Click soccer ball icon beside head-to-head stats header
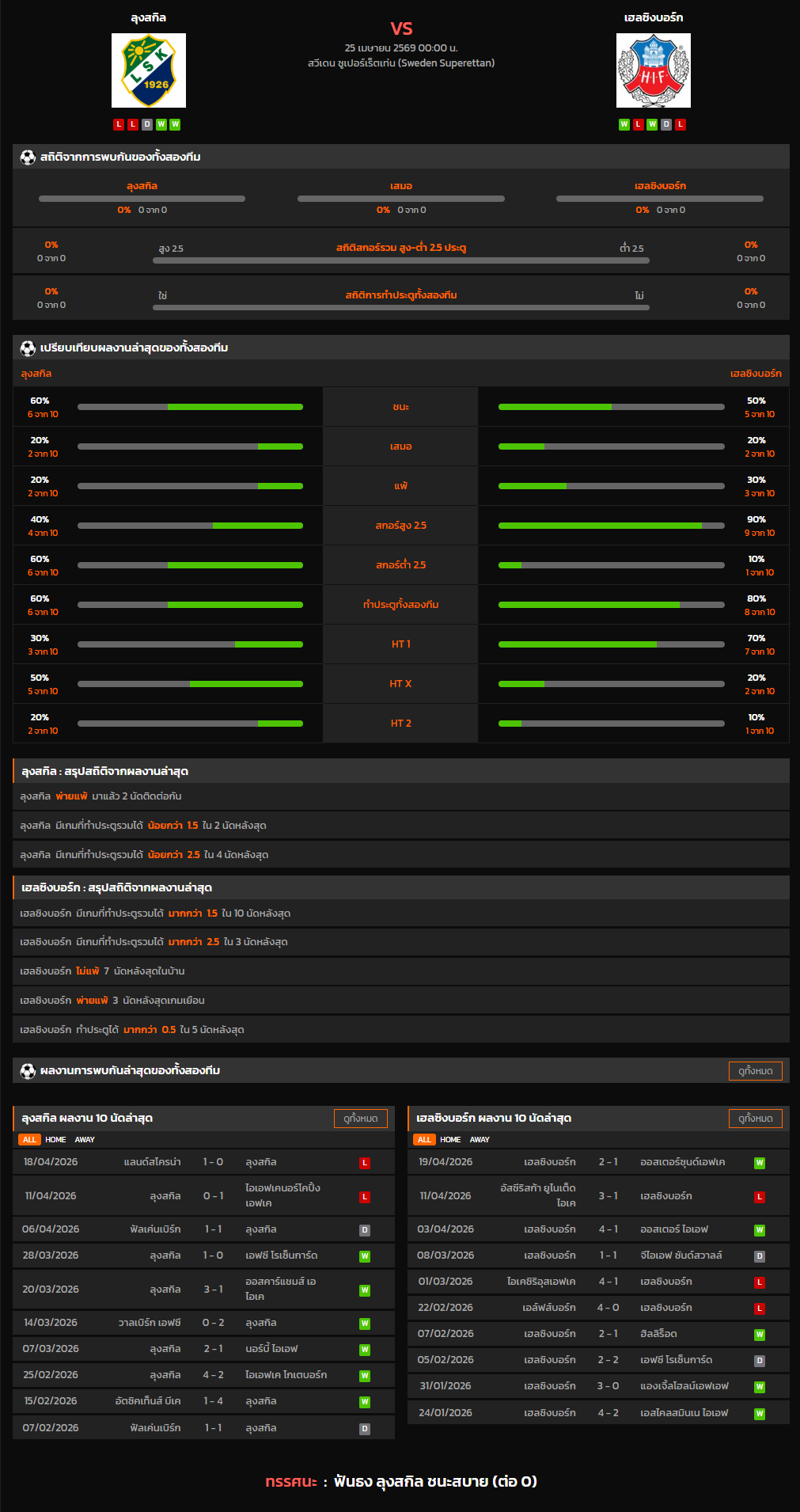The height and width of the screenshot is (1512, 800). pyautogui.click(x=28, y=158)
